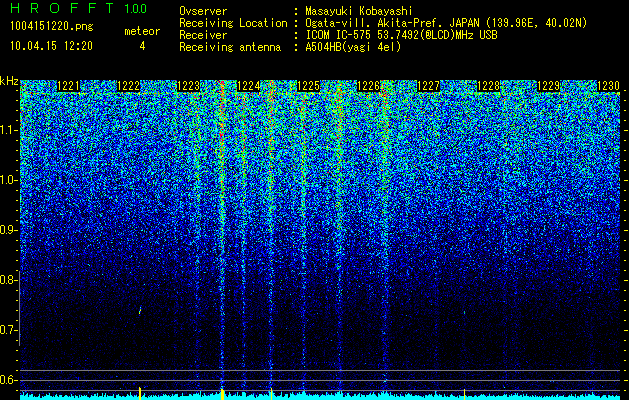Click the Receiving Location label
Viewport: 629px width, 400px height.
[233, 23]
